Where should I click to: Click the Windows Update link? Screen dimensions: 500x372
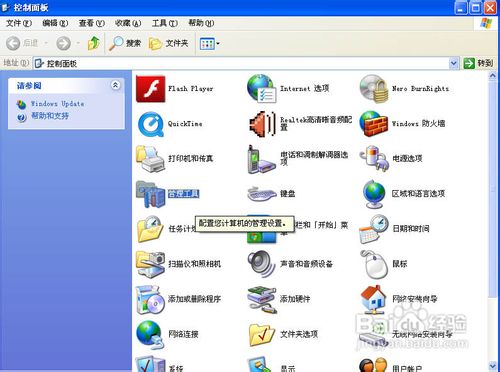point(57,104)
